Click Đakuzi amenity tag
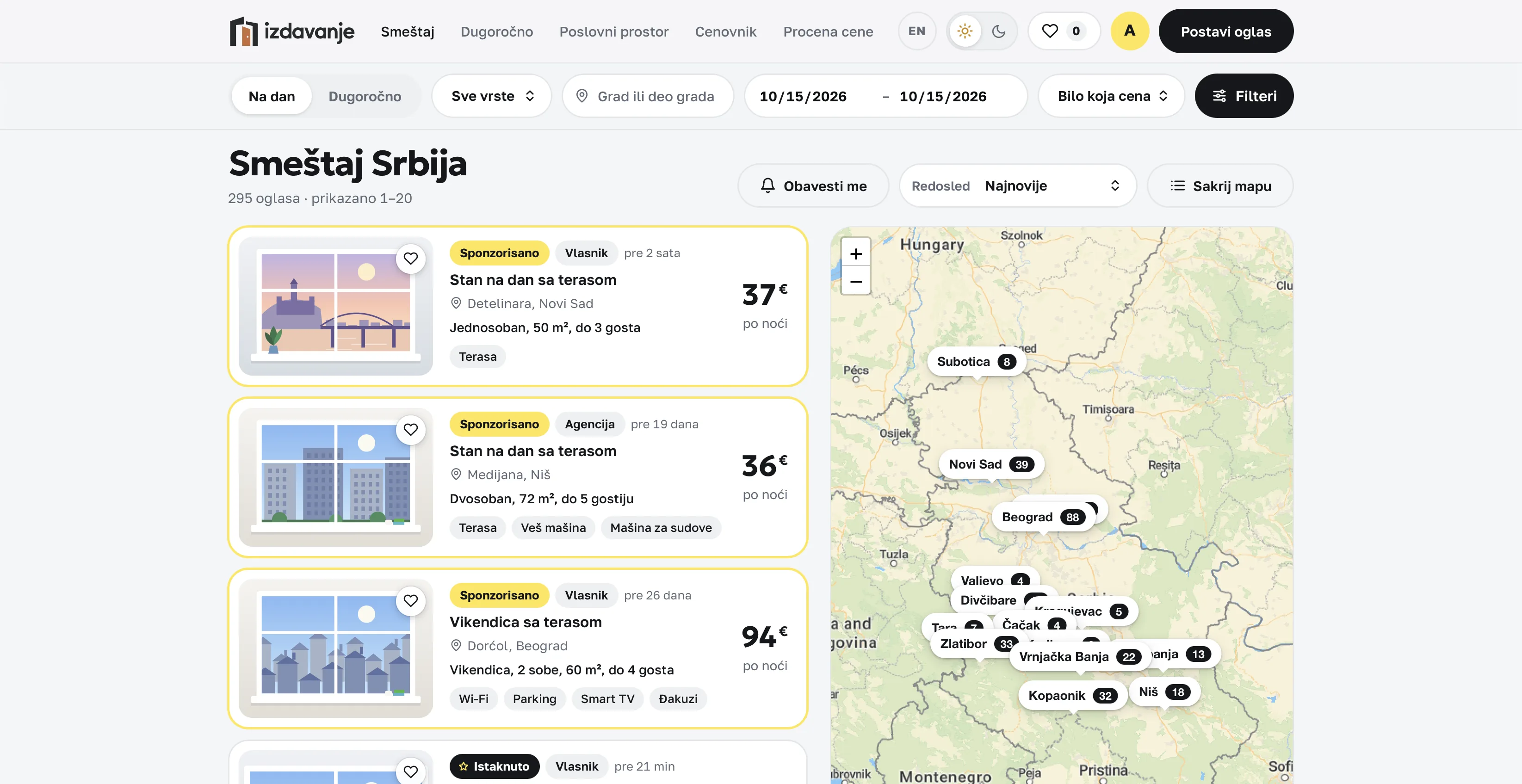The height and width of the screenshot is (784, 1522). tap(678, 699)
